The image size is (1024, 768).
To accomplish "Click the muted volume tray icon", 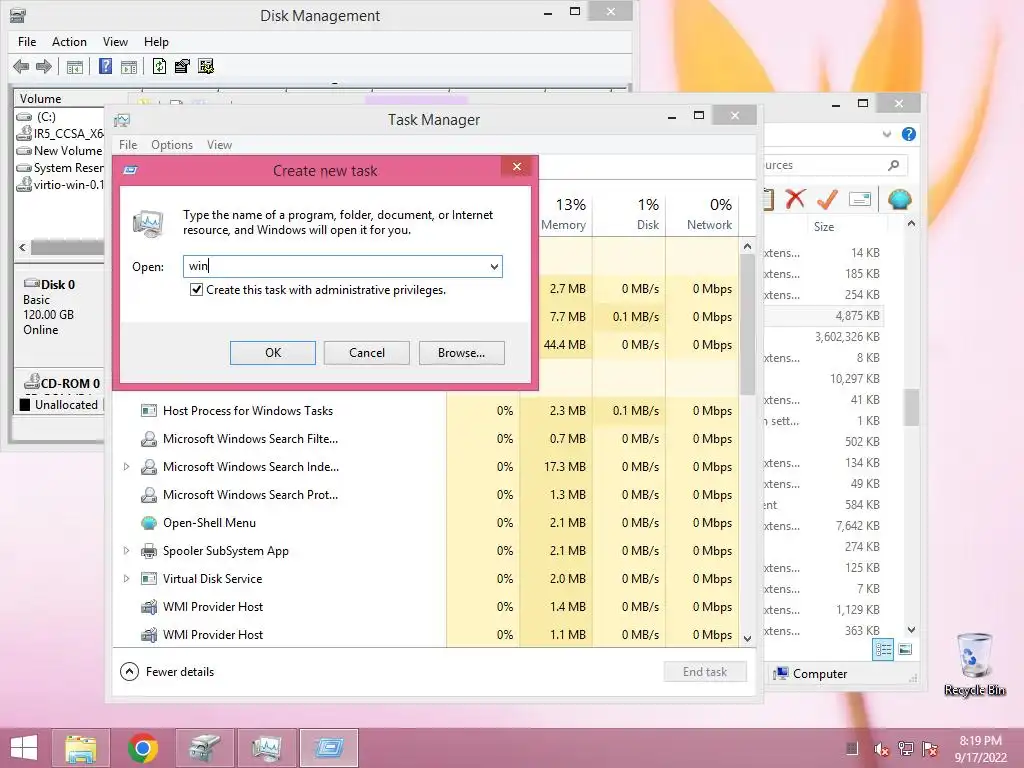I will tap(880, 748).
